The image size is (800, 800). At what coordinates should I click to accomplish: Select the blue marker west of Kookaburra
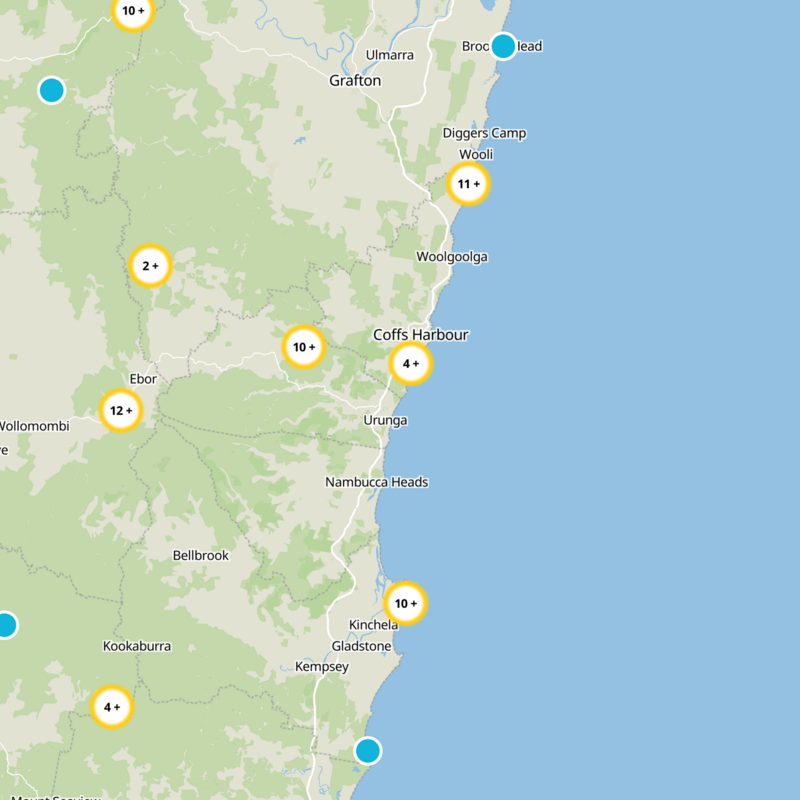[6, 625]
